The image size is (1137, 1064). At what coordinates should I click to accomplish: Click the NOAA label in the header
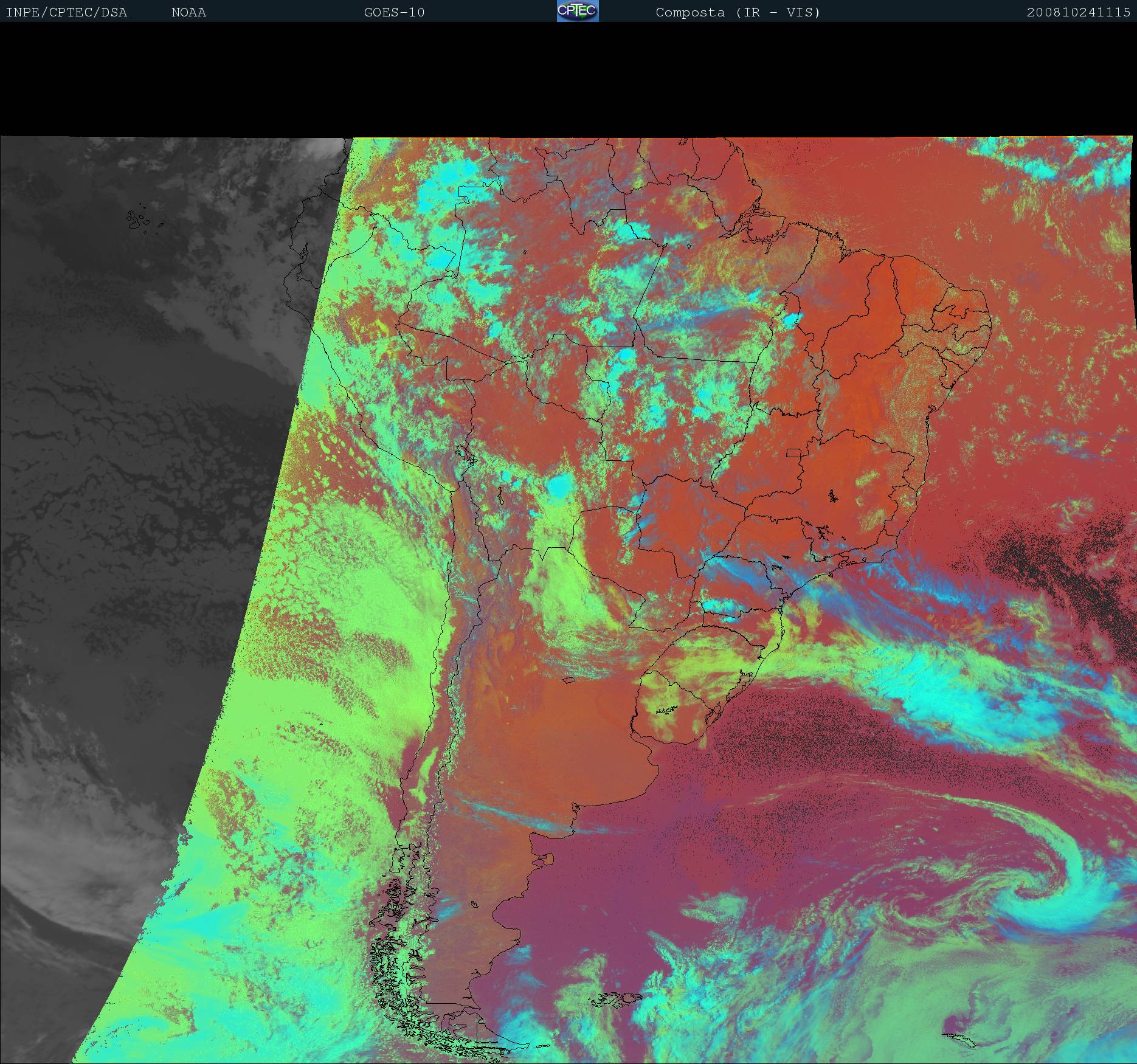pos(188,12)
